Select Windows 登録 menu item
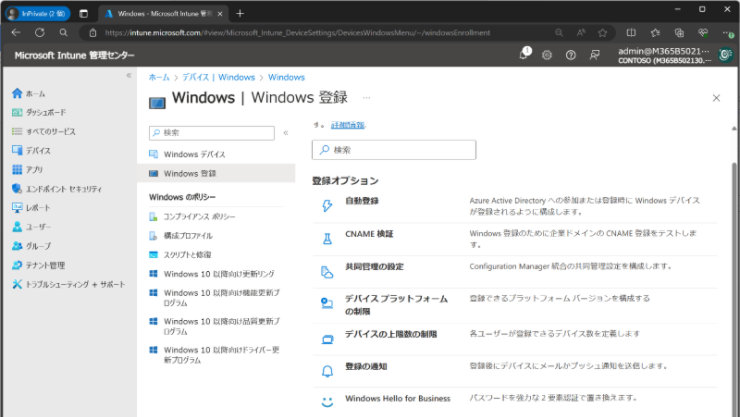 (x=216, y=173)
